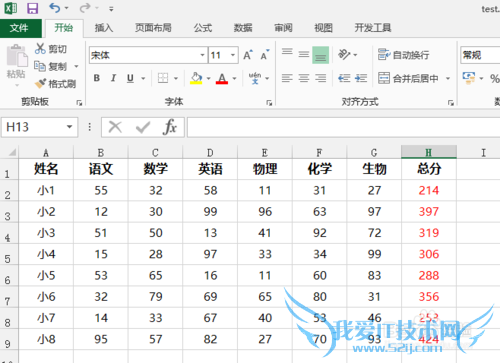Switch to the 插入 ribbon tab
The image size is (500, 363).
click(104, 28)
